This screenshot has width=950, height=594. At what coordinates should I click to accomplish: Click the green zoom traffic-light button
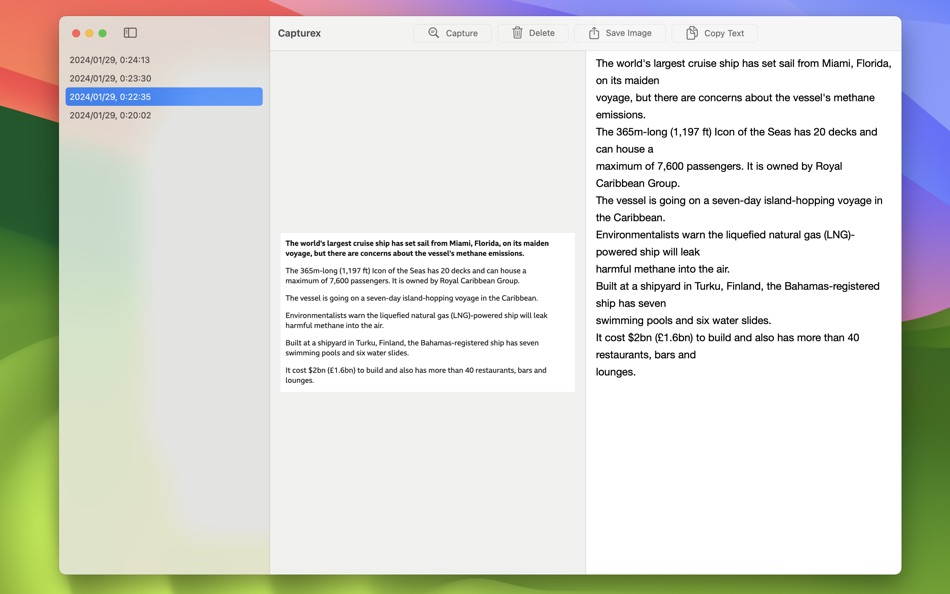103,32
